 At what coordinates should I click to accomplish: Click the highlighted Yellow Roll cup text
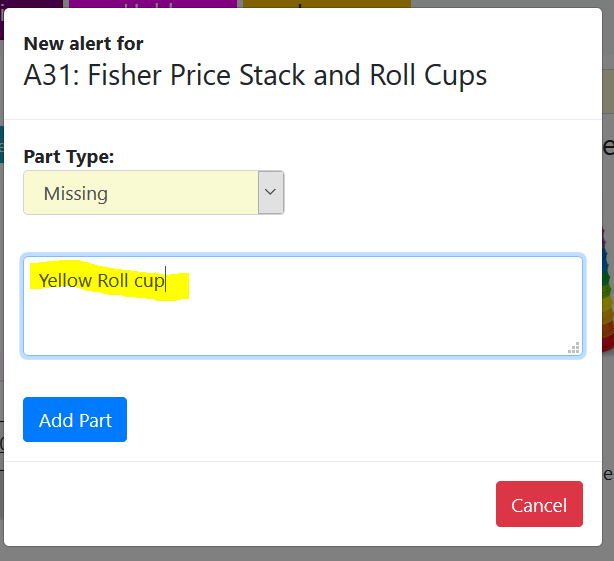[101, 281]
